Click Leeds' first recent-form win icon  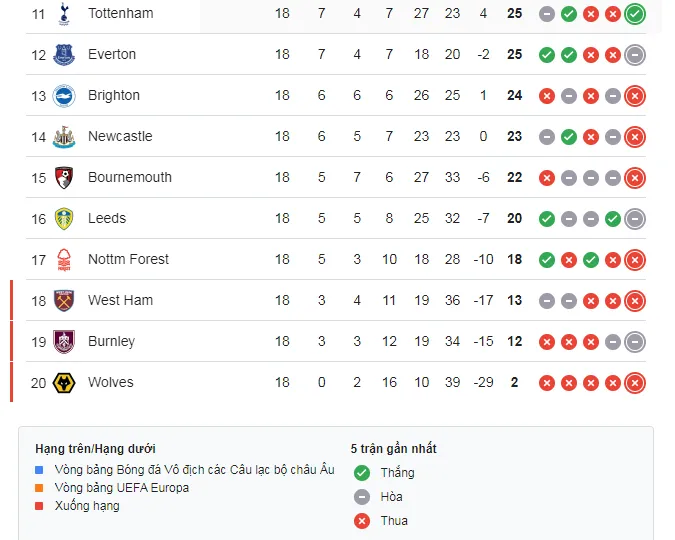coord(546,219)
